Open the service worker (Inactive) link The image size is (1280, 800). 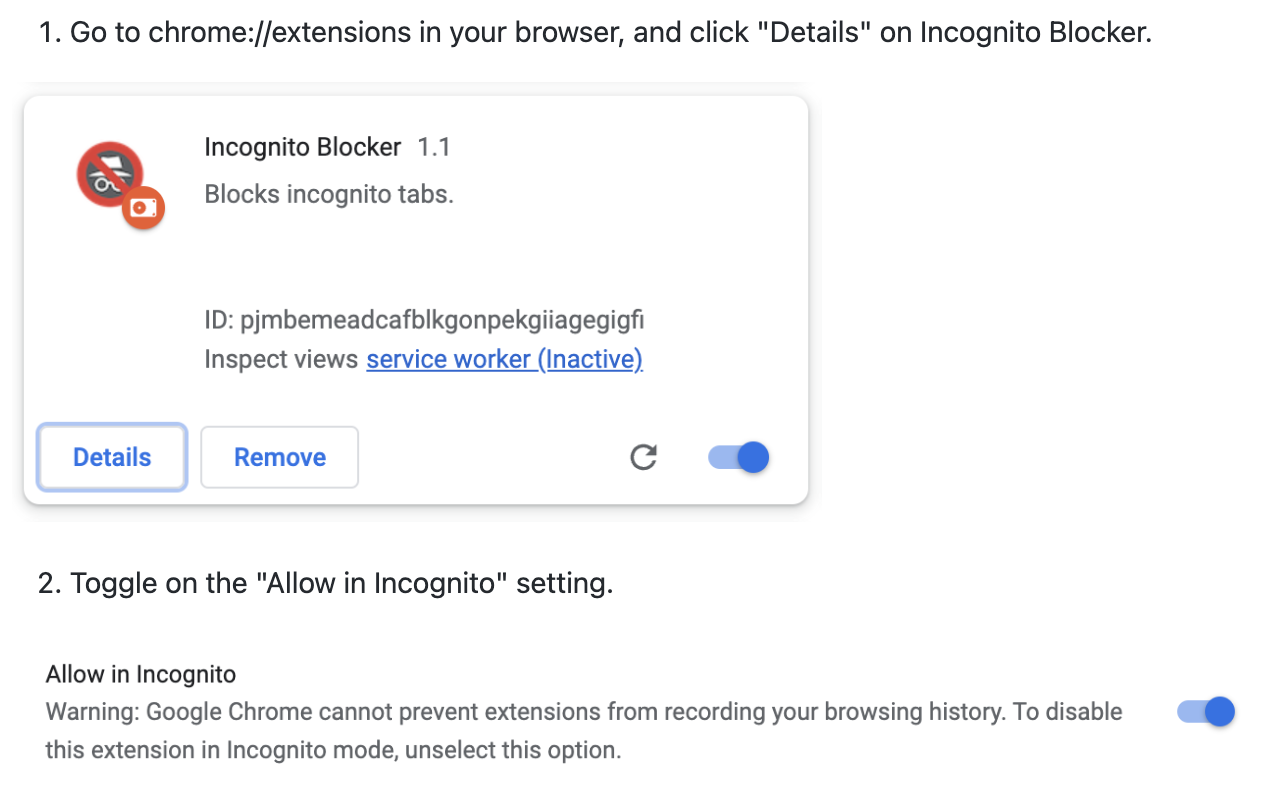[x=504, y=359]
